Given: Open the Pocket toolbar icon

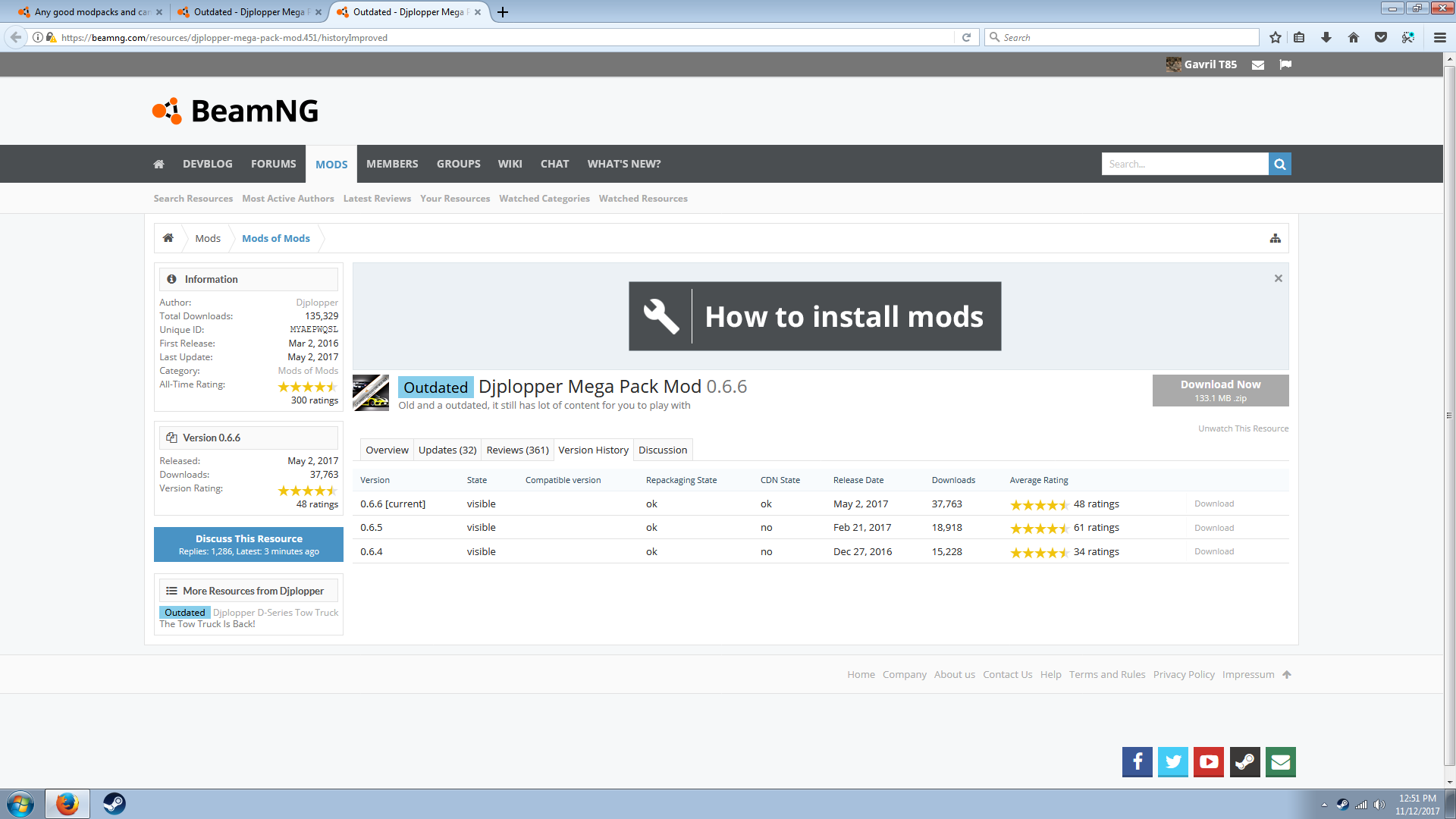Looking at the screenshot, I should tap(1381, 37).
